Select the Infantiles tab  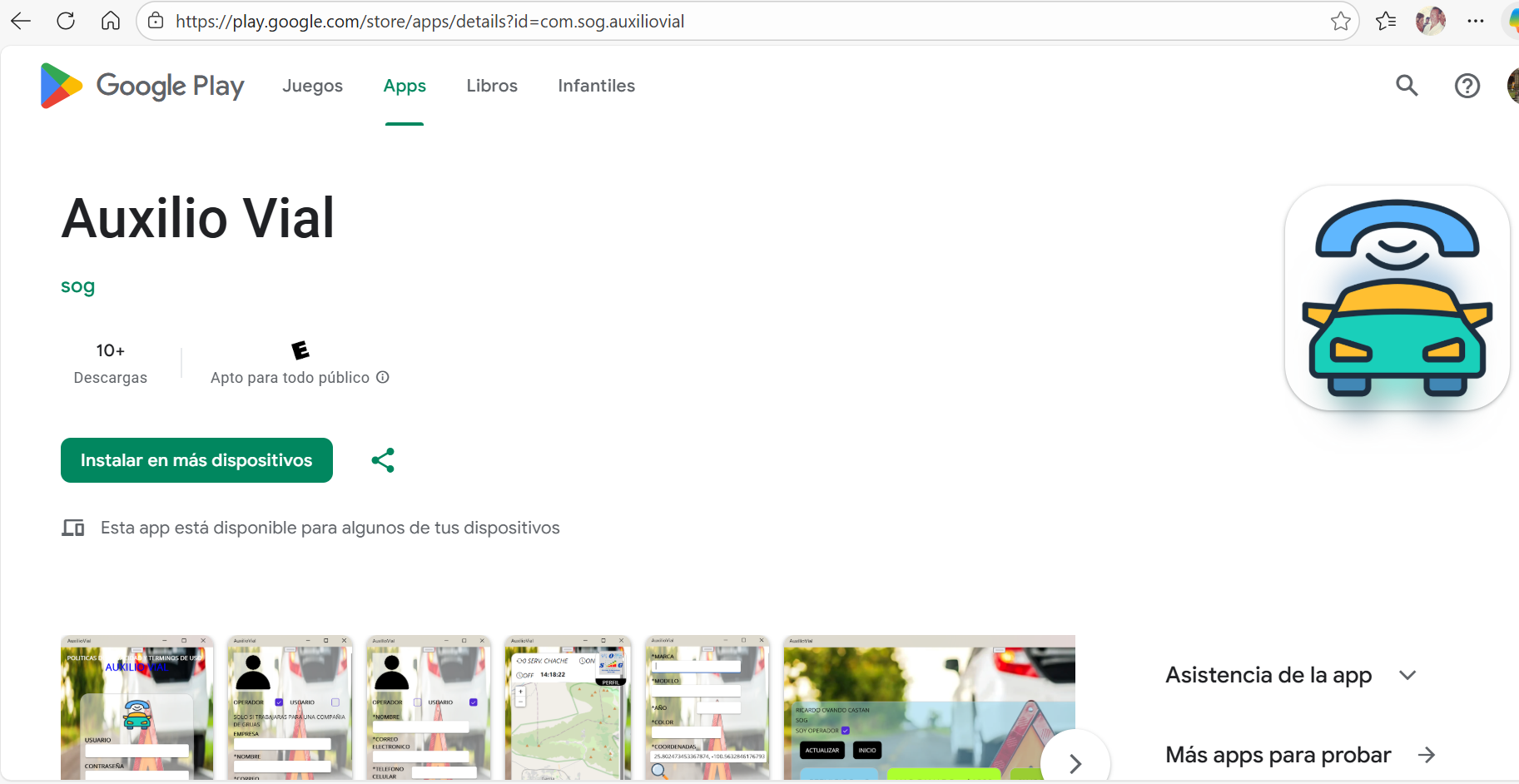pos(596,86)
